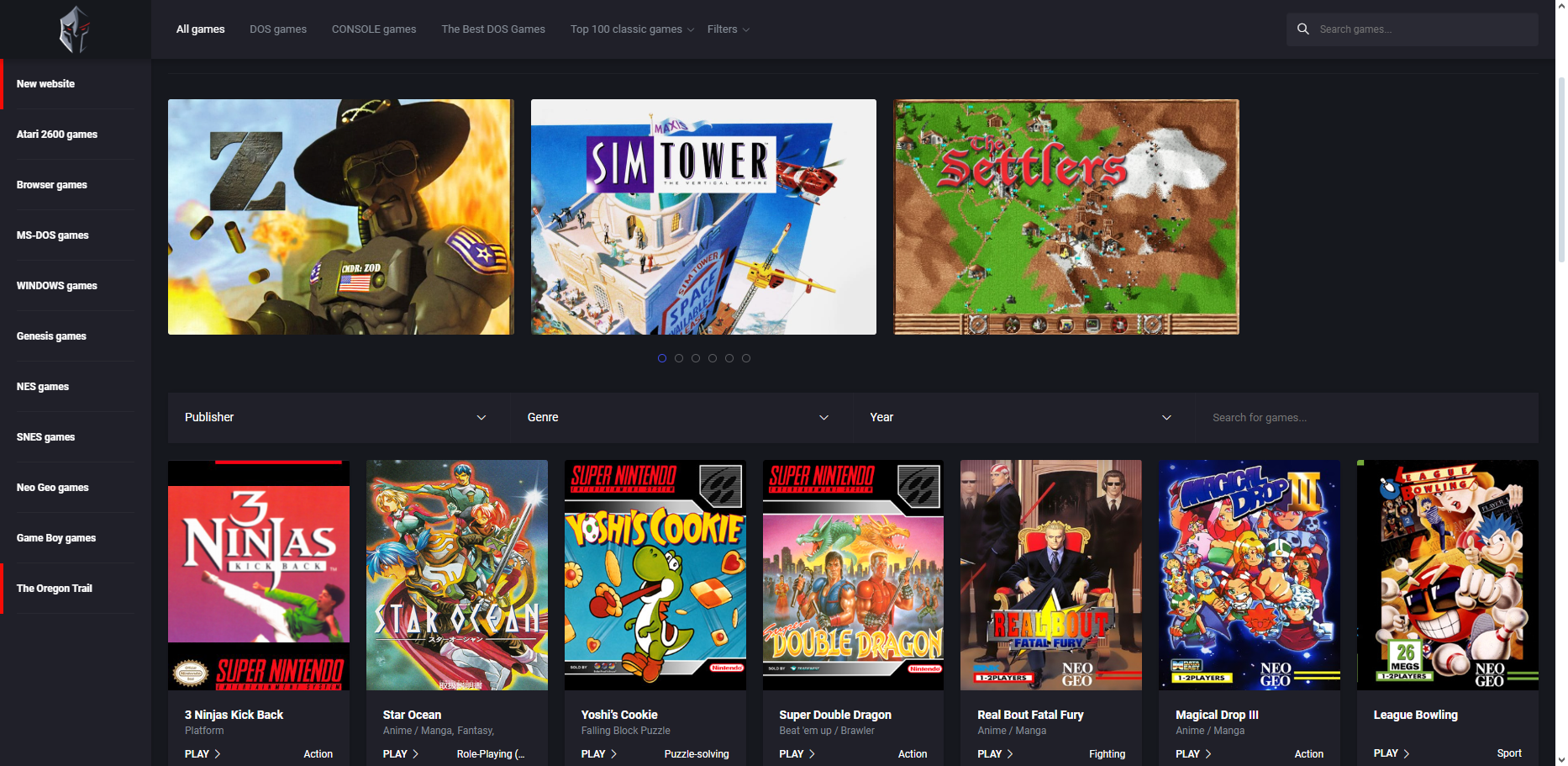
Task: Open Atari 2600 games sidebar item
Action: pos(57,135)
